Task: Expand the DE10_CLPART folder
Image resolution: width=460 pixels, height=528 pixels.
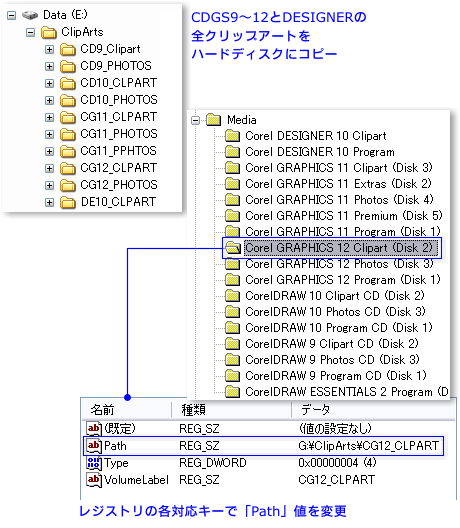Action: click(50, 202)
